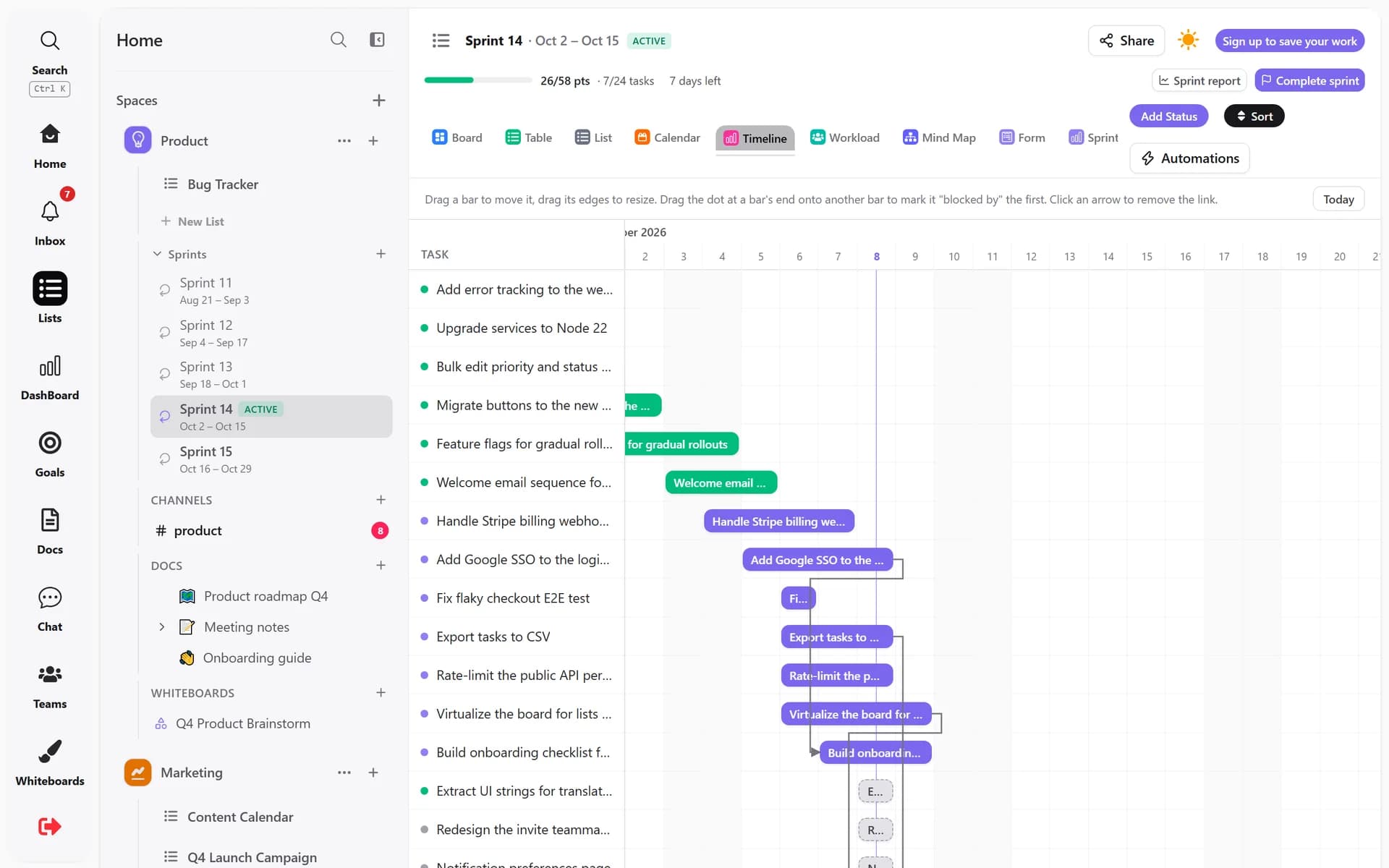
Task: Open Chat bubble icon
Action: pos(49,608)
